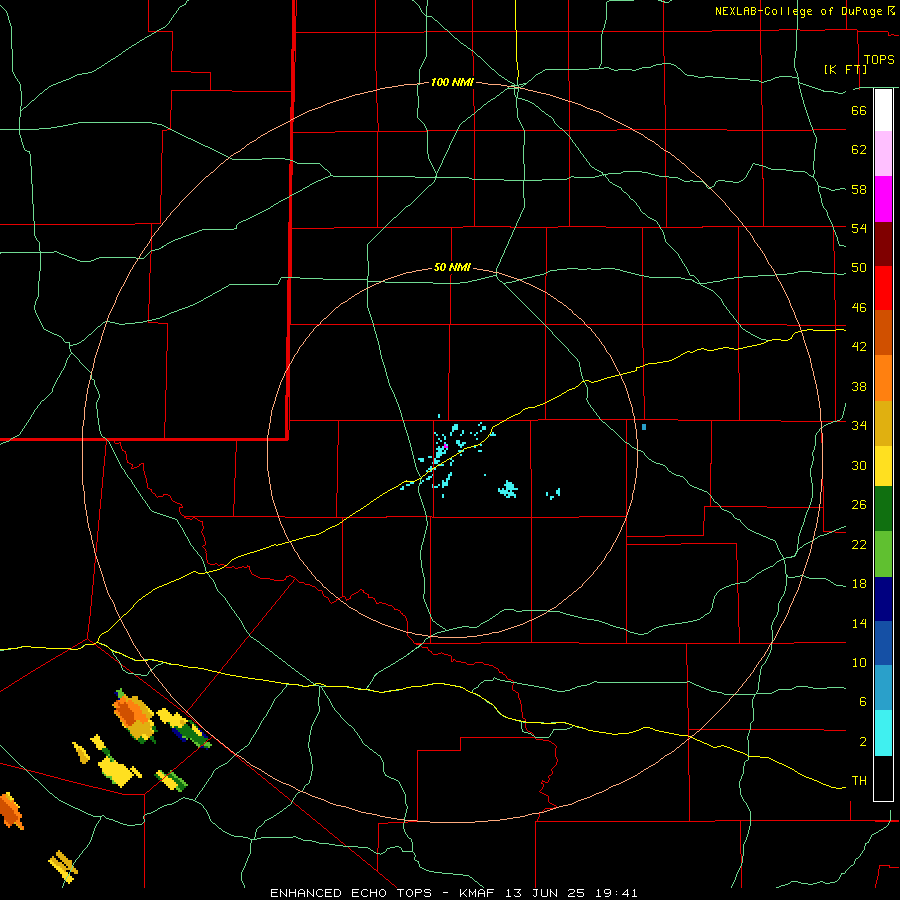Image resolution: width=900 pixels, height=900 pixels.
Task: Click the white swatch in the tops legend
Action: [x=883, y=110]
